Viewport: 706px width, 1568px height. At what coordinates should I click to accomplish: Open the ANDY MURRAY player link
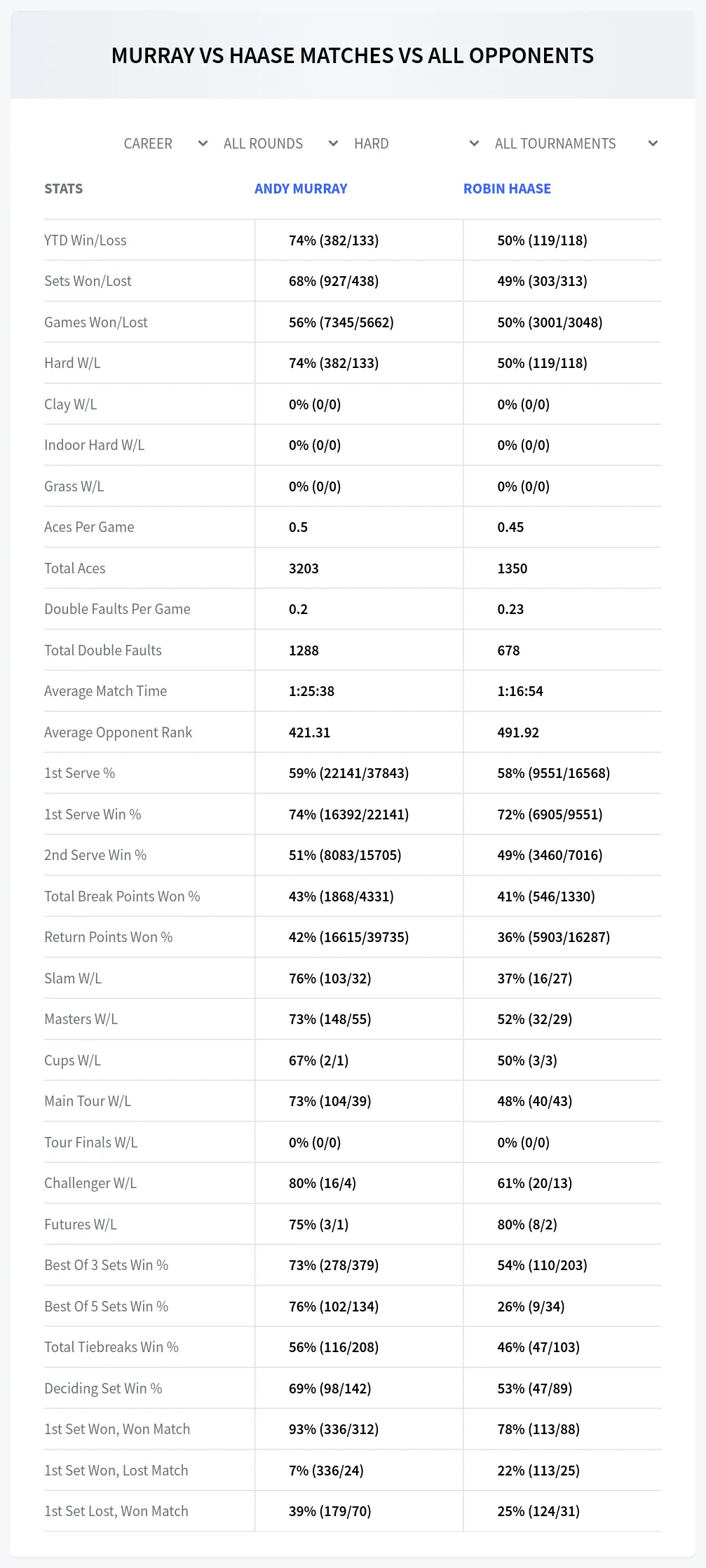[x=301, y=189]
